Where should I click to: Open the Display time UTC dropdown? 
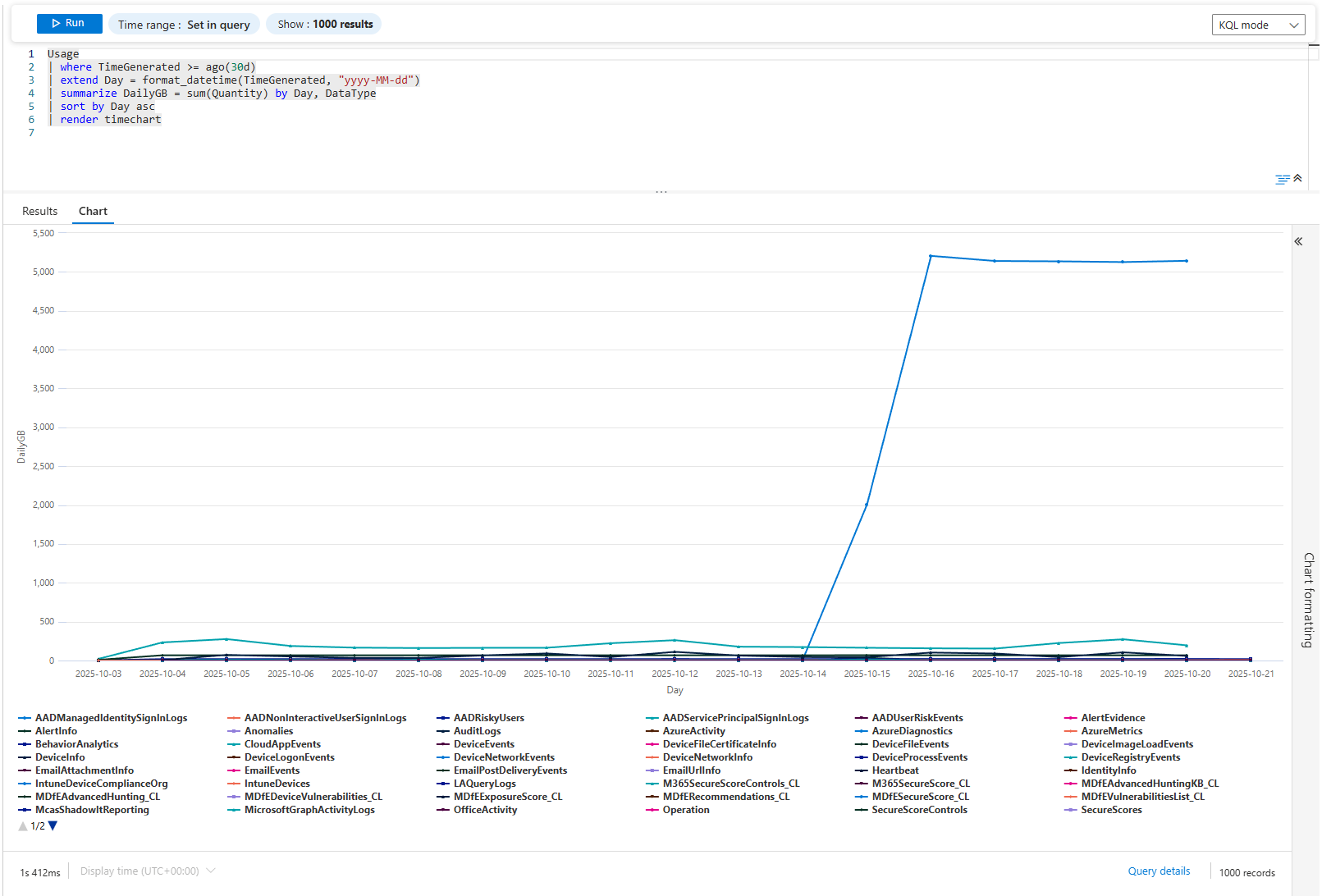tap(148, 871)
